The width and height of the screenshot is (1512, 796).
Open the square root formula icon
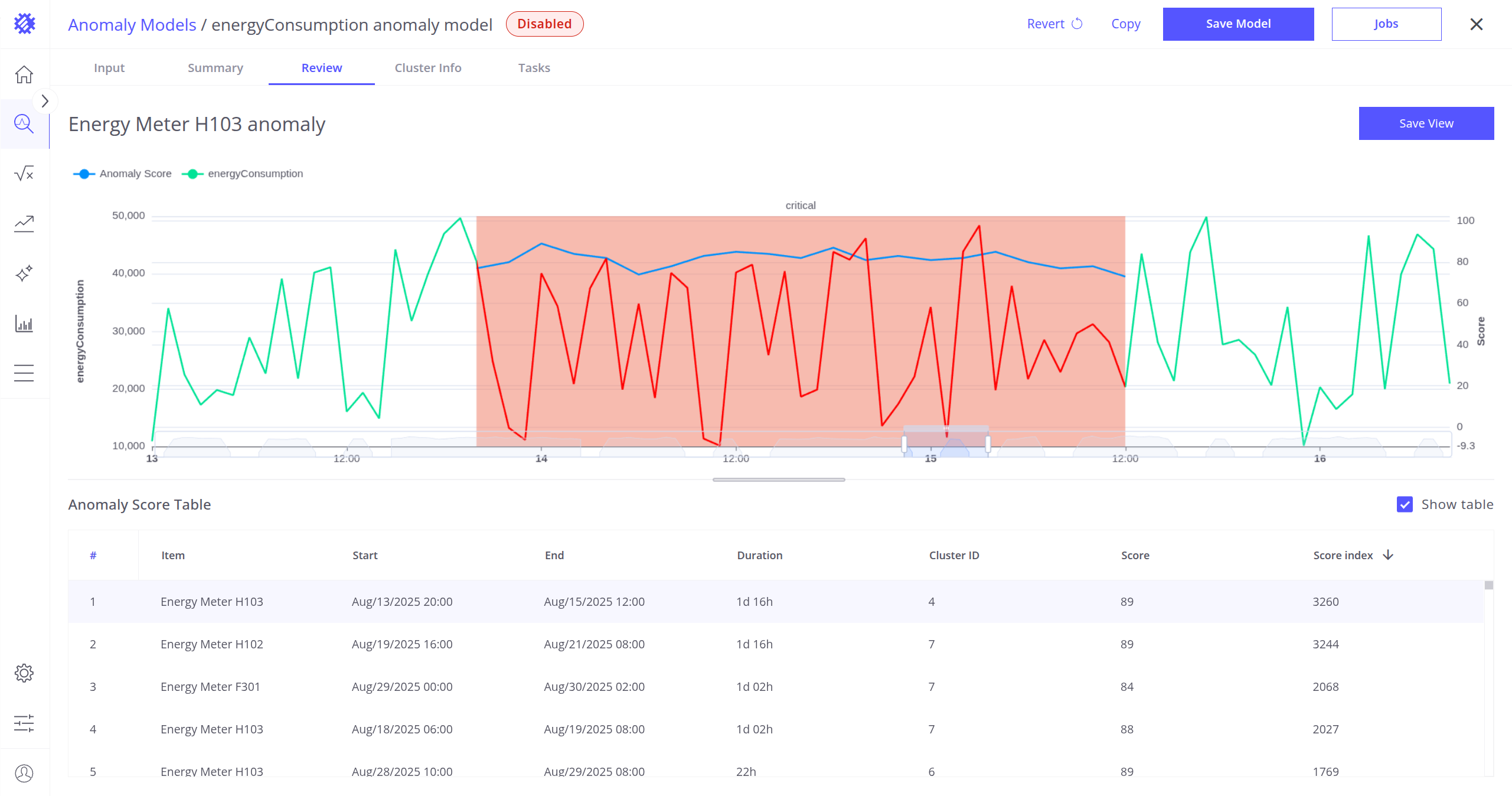pos(24,174)
